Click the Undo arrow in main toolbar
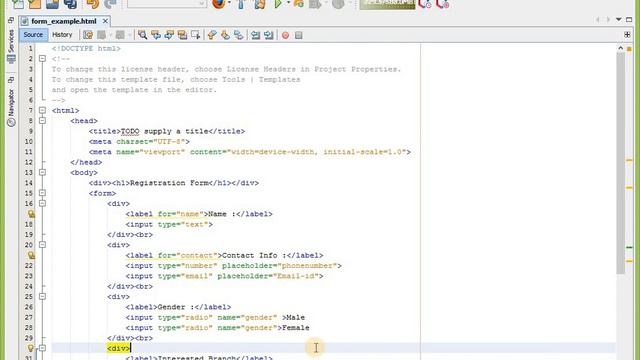 [x=93, y=4]
